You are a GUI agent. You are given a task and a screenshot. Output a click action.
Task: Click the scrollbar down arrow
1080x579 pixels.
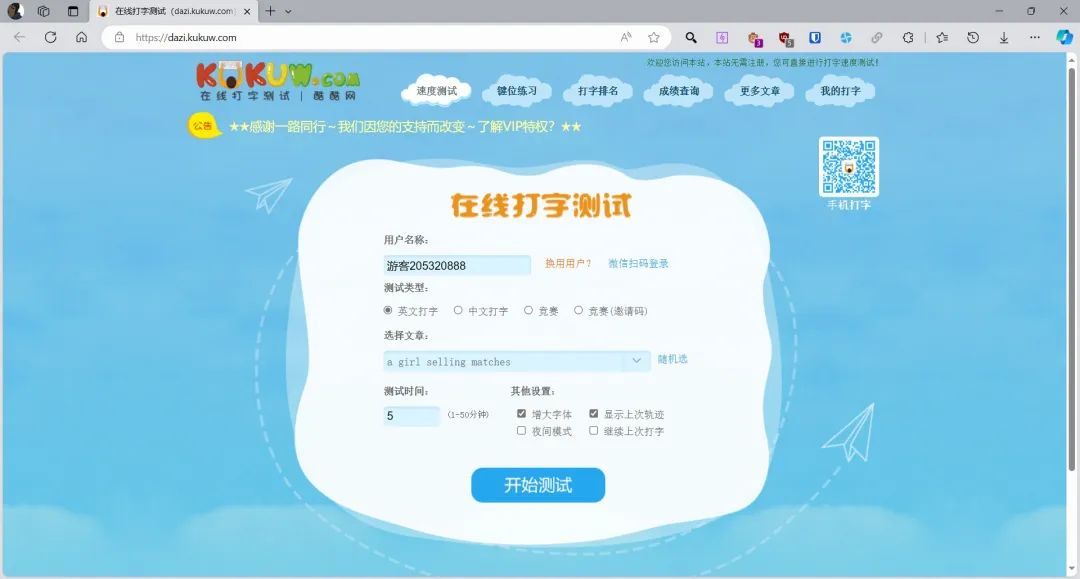point(1072,569)
